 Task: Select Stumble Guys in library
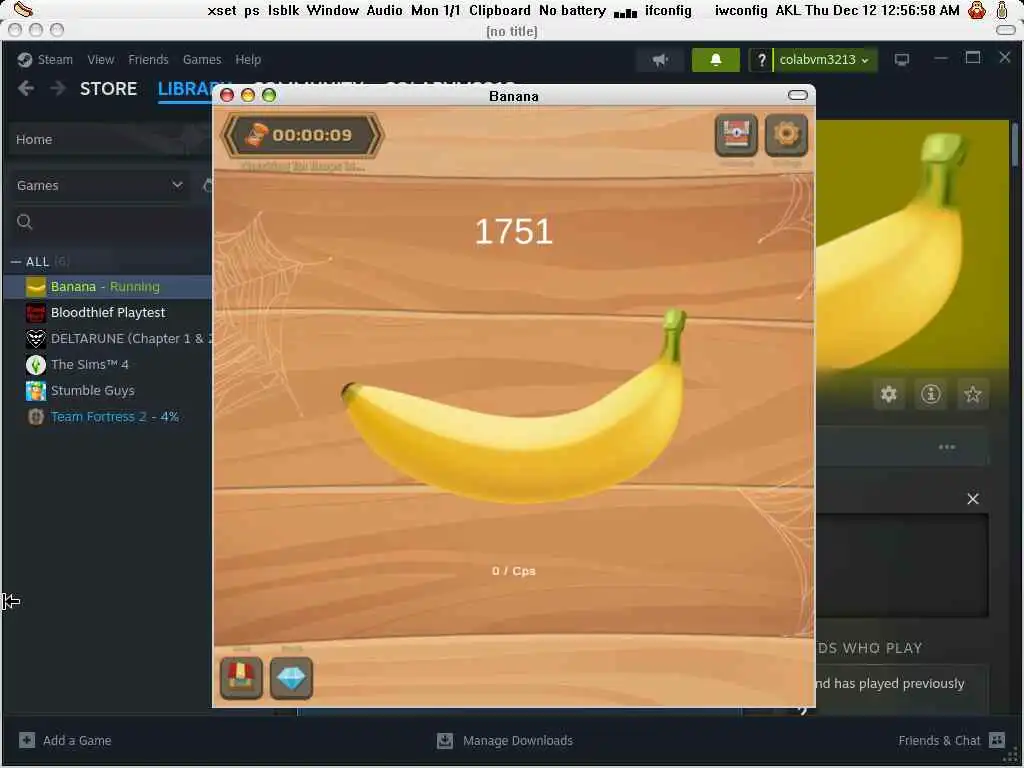(108, 391)
